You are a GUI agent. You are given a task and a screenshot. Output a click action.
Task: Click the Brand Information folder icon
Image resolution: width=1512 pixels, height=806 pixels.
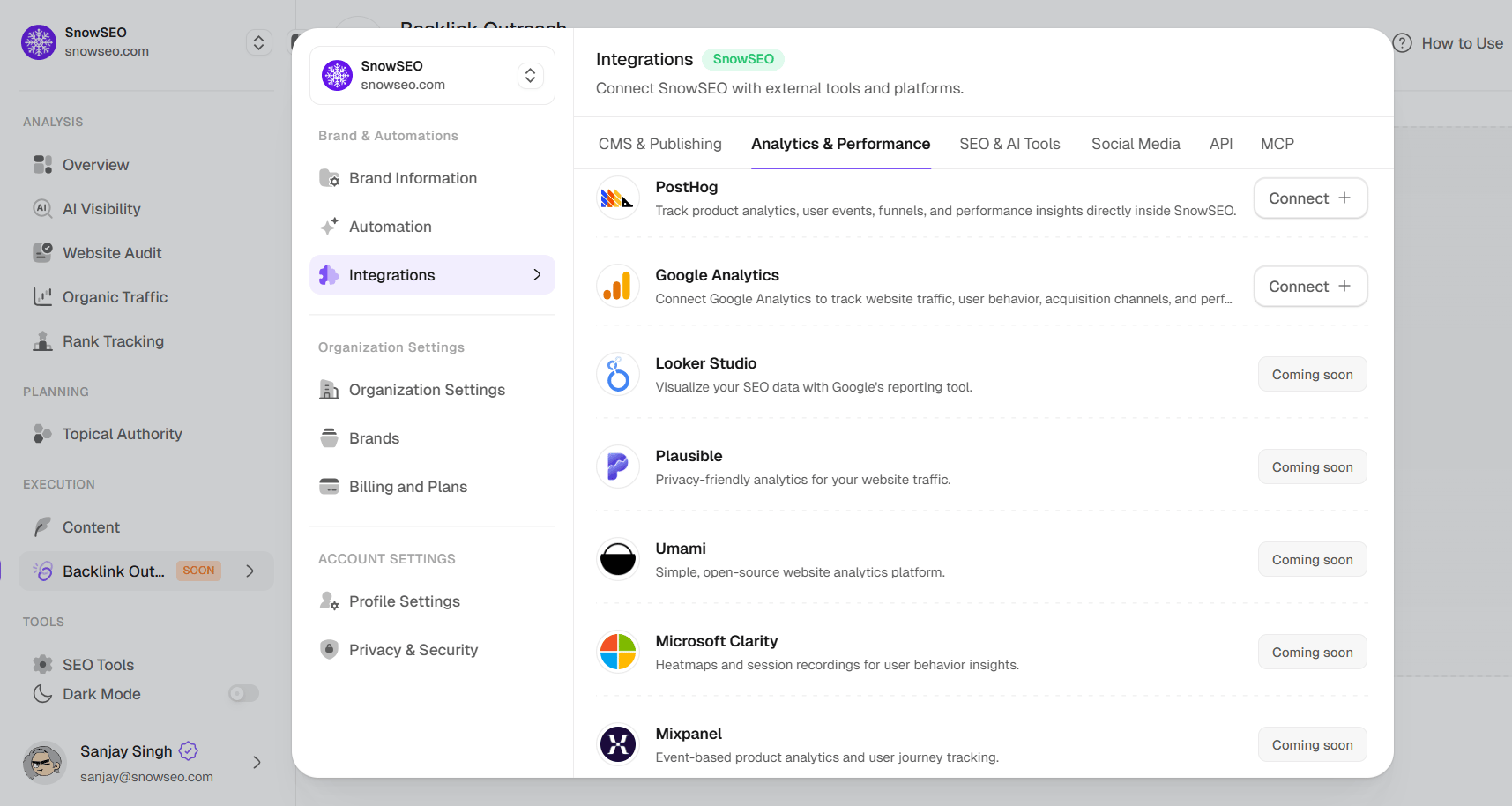(x=330, y=178)
